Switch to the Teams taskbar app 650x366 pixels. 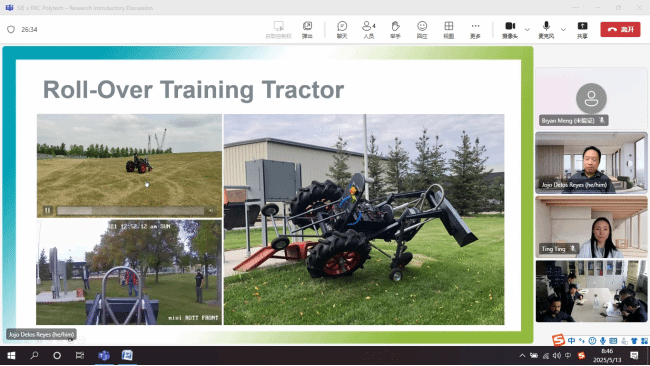coord(104,355)
